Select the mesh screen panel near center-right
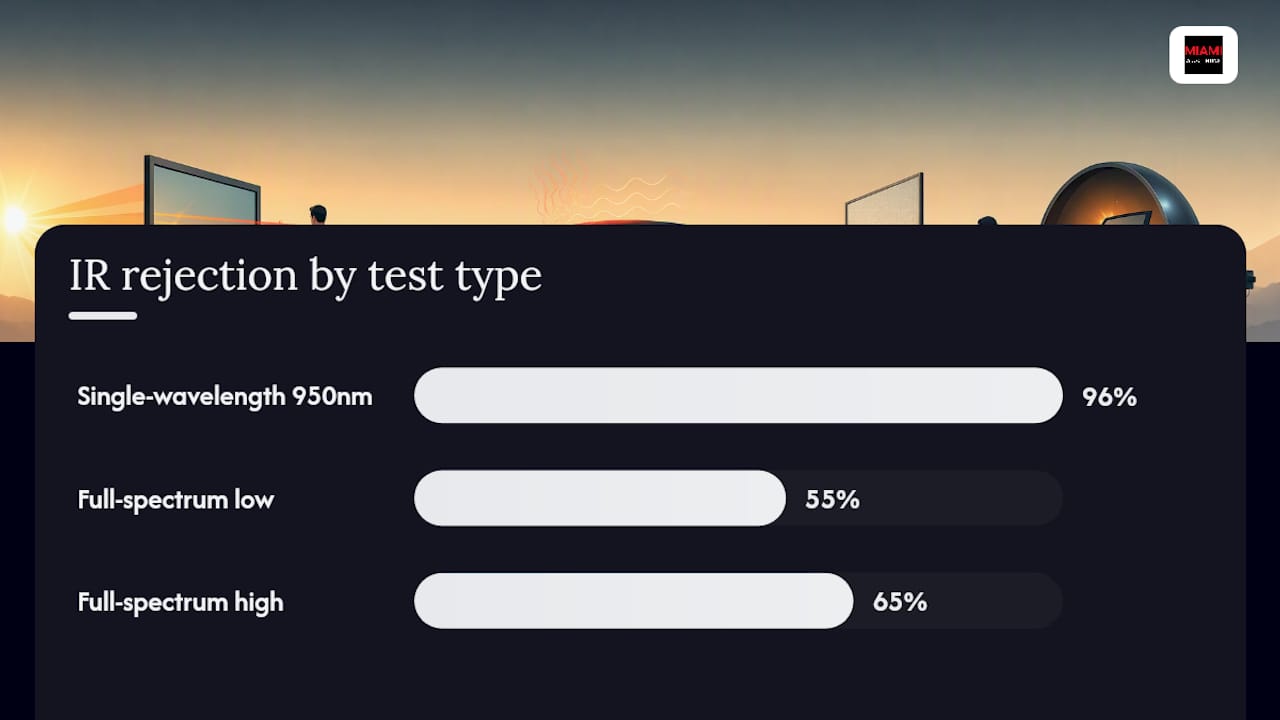Viewport: 1280px width, 720px height. (x=884, y=200)
